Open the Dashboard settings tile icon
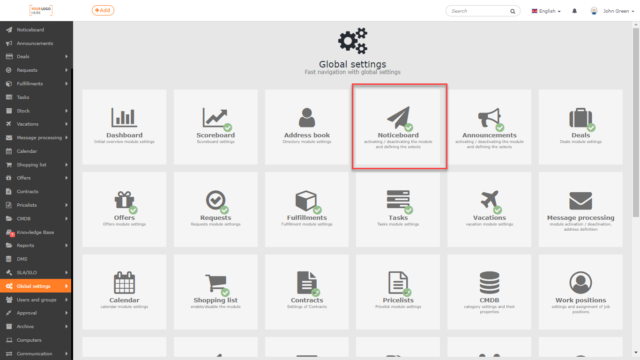Screen dimensions: 640x360 124,118
